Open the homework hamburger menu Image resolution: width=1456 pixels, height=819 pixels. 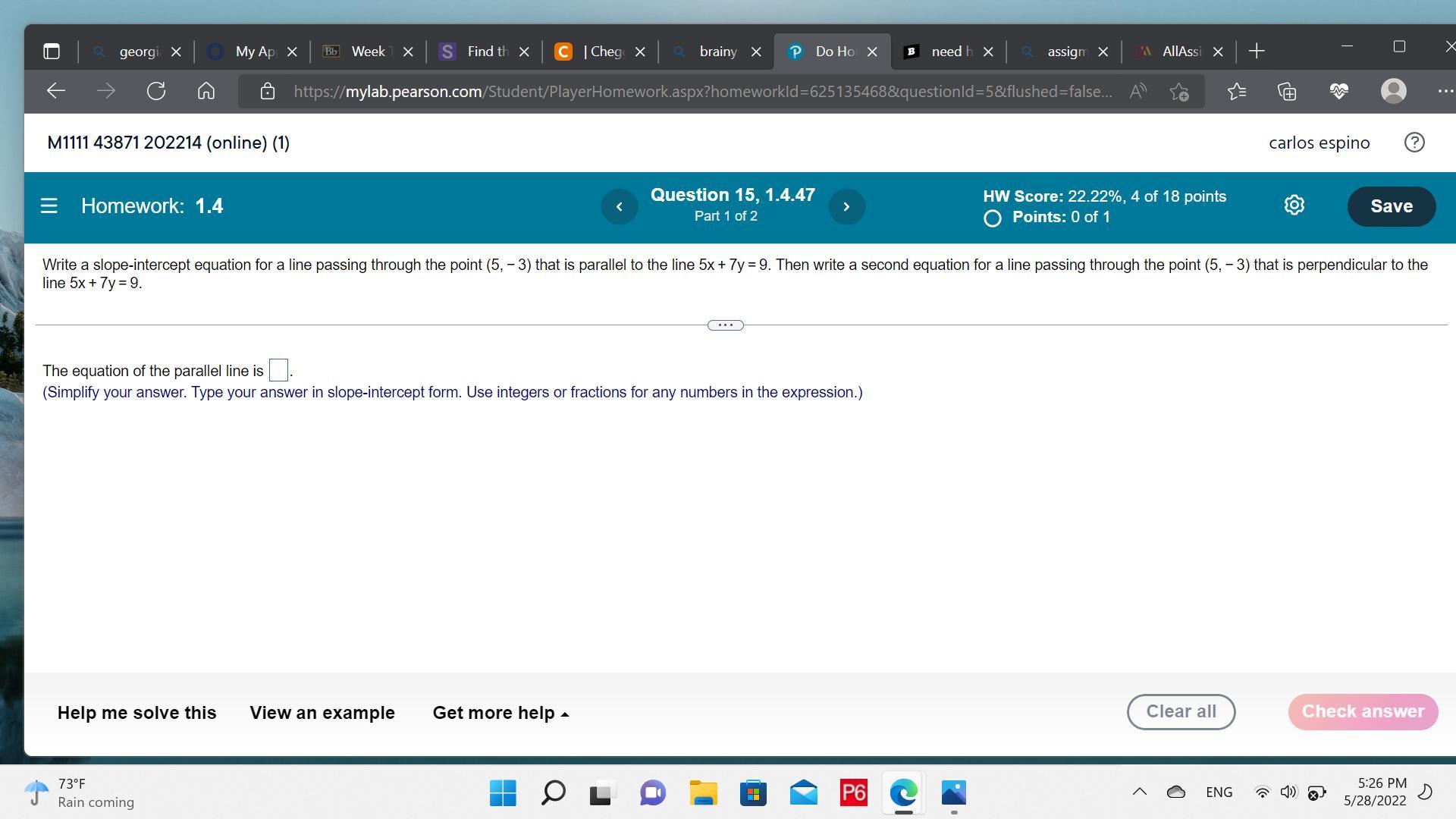[49, 206]
